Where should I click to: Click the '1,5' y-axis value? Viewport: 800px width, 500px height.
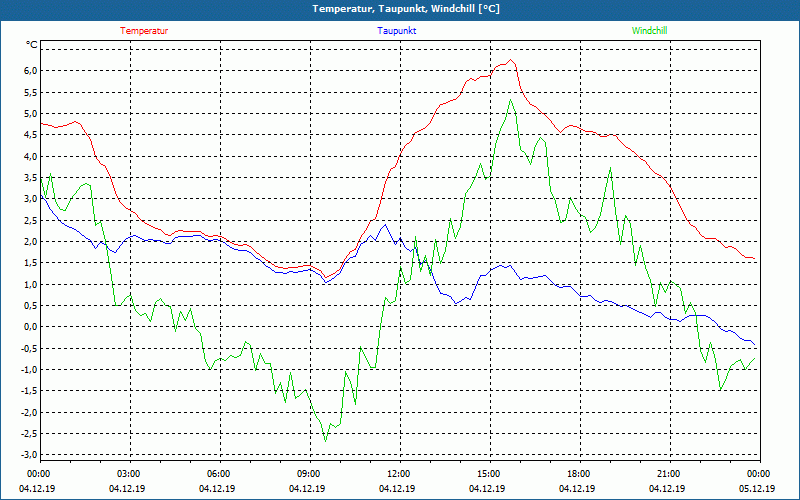pos(31,263)
